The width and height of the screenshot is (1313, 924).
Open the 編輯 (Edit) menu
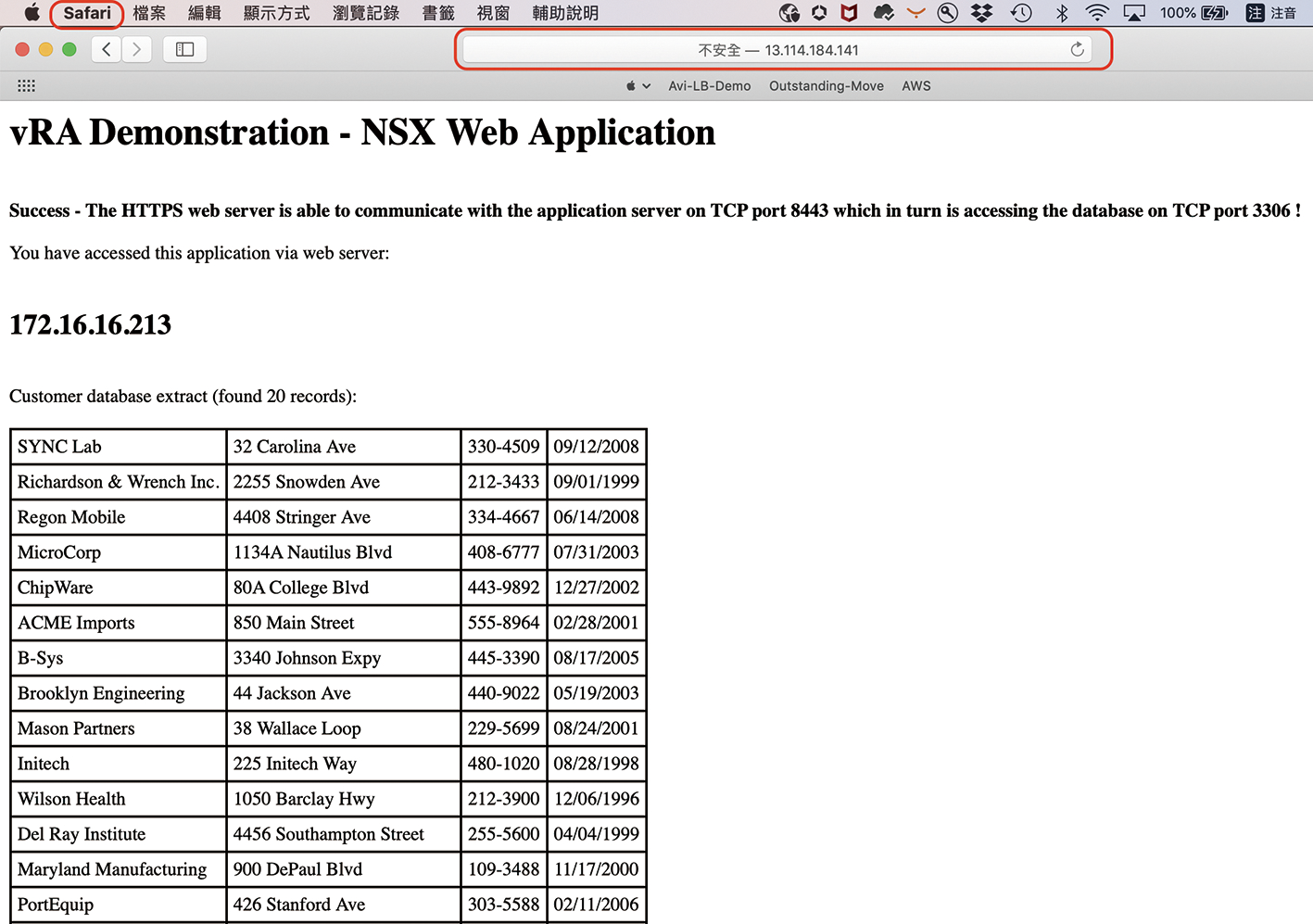coord(204,13)
